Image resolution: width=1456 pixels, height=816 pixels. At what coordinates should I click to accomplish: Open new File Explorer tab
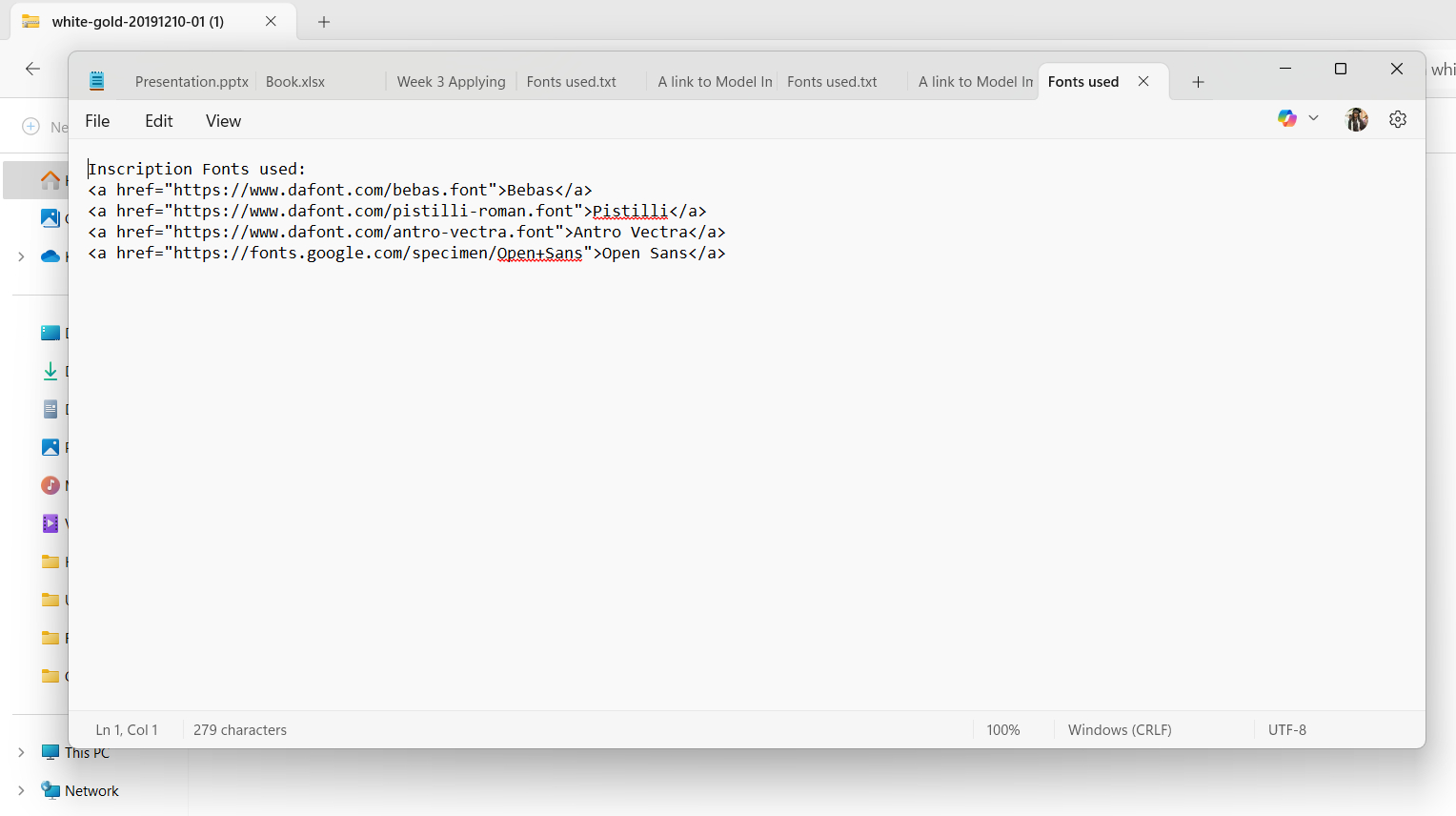point(324,22)
